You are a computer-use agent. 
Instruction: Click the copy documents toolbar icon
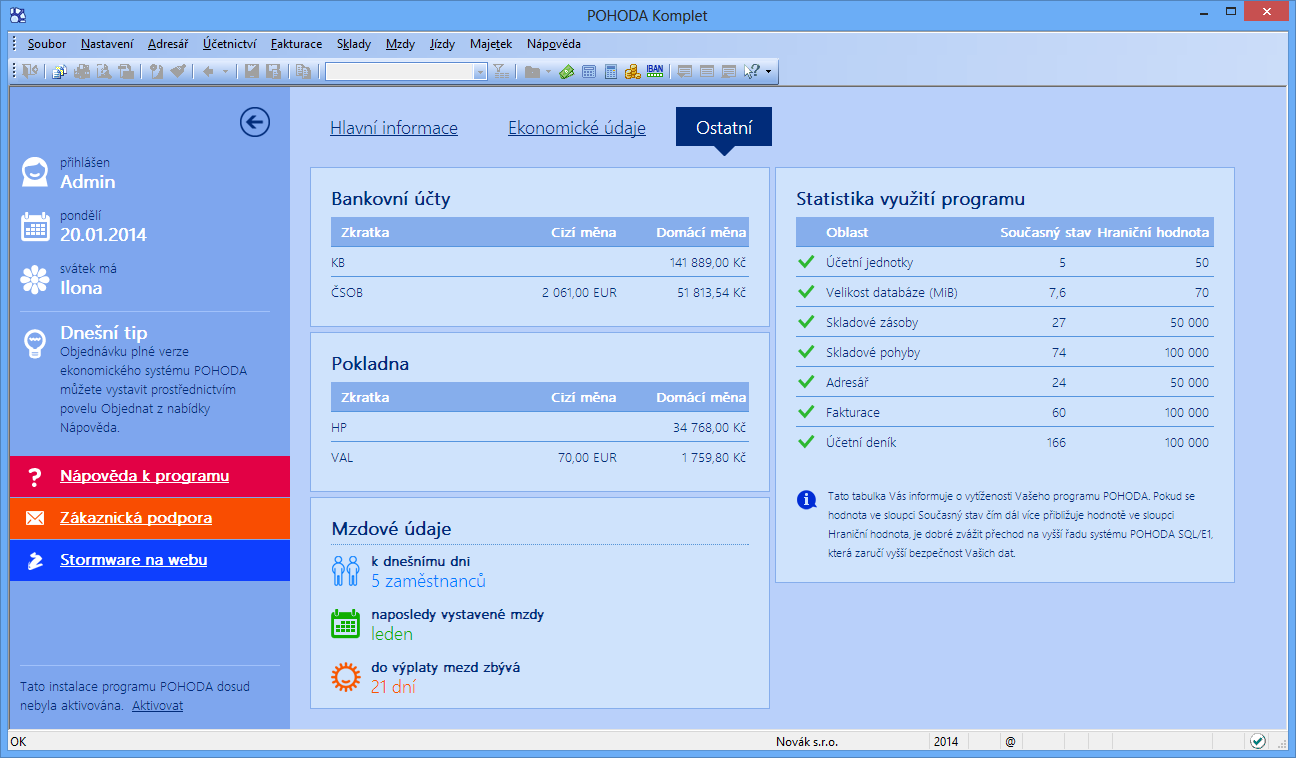tap(303, 71)
